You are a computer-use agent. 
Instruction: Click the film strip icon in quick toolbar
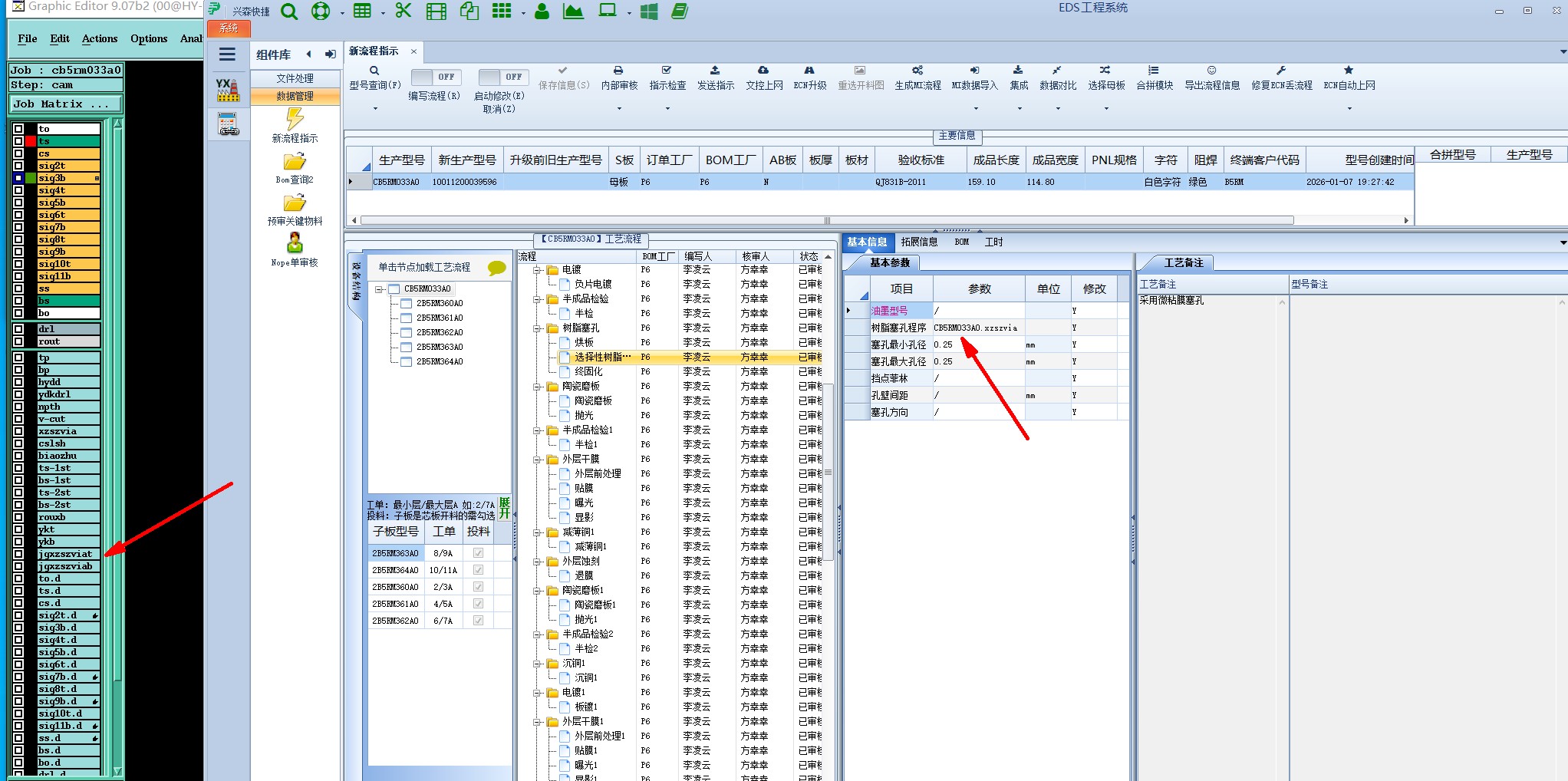coord(436,12)
